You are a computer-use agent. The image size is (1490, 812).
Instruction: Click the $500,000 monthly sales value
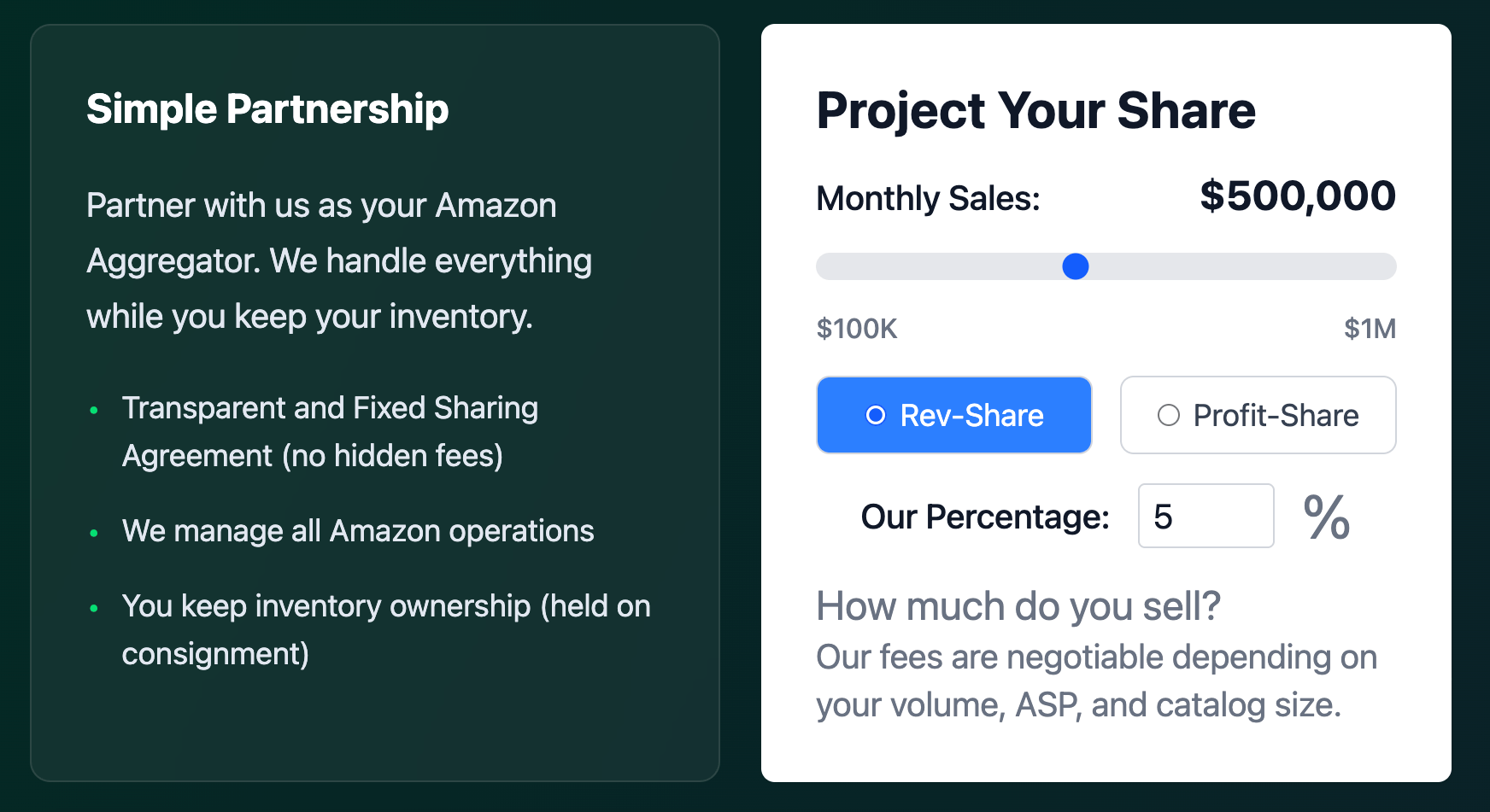[1299, 196]
